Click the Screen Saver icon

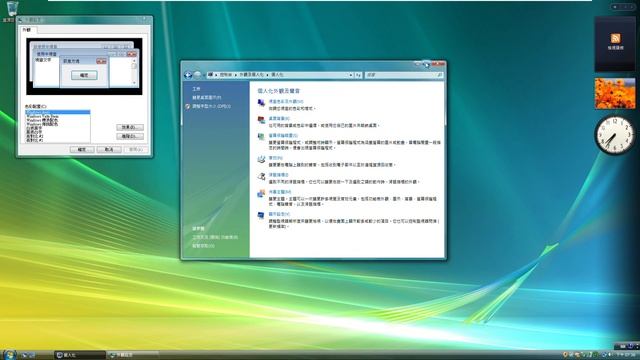(261, 137)
